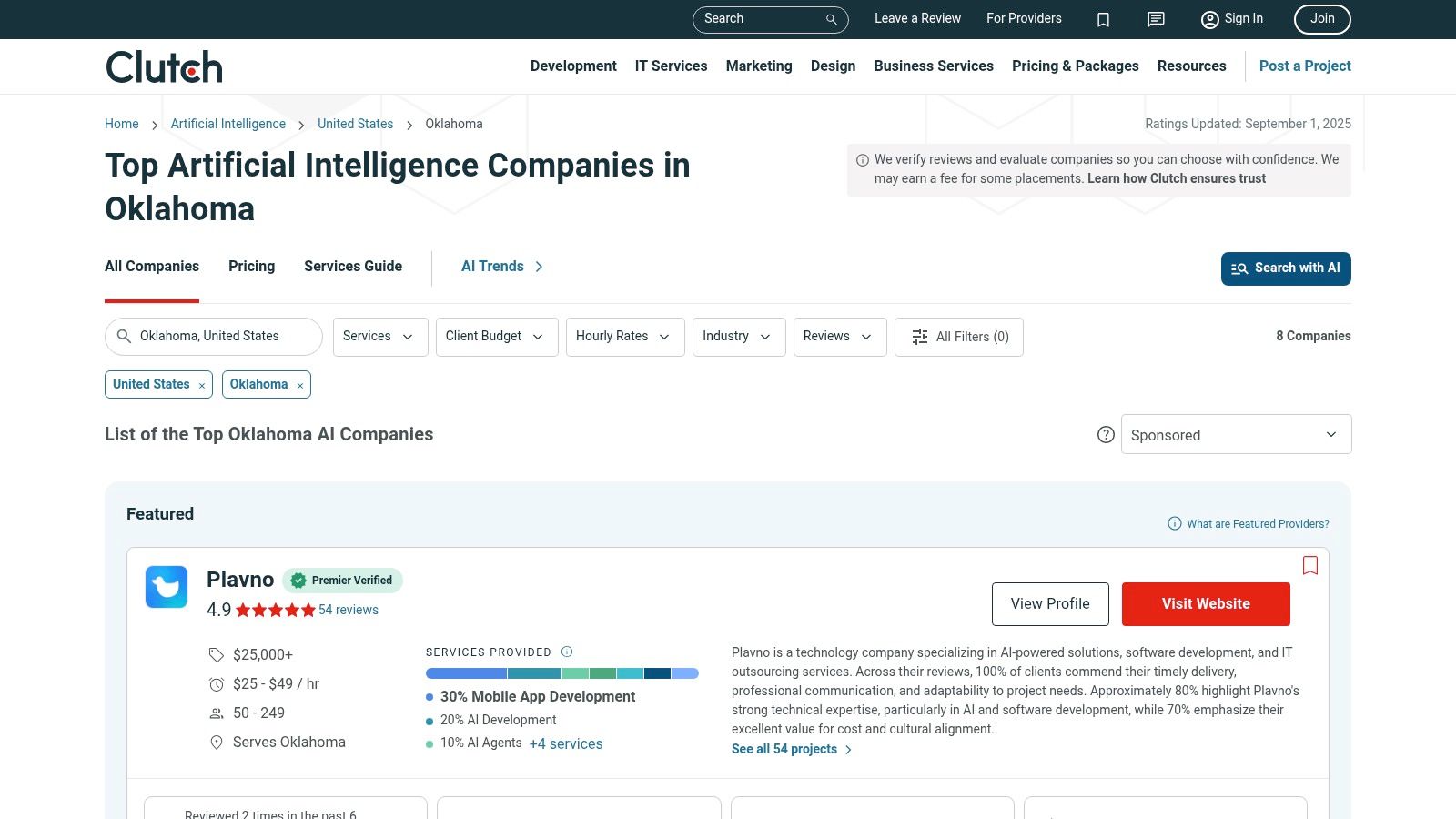
Task: Switch to the Pricing tab
Action: [251, 266]
